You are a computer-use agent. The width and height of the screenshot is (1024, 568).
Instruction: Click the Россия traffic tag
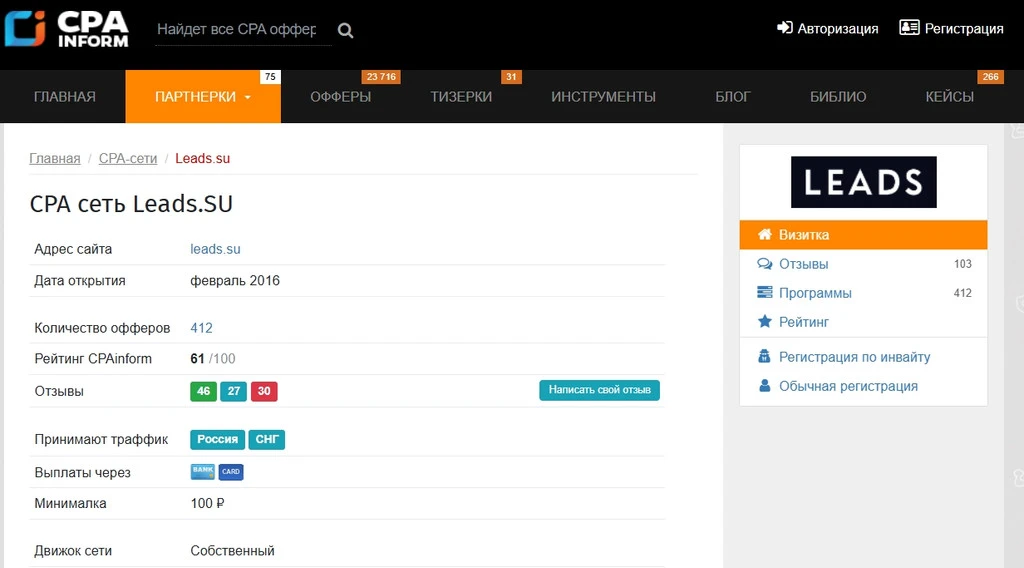point(217,439)
